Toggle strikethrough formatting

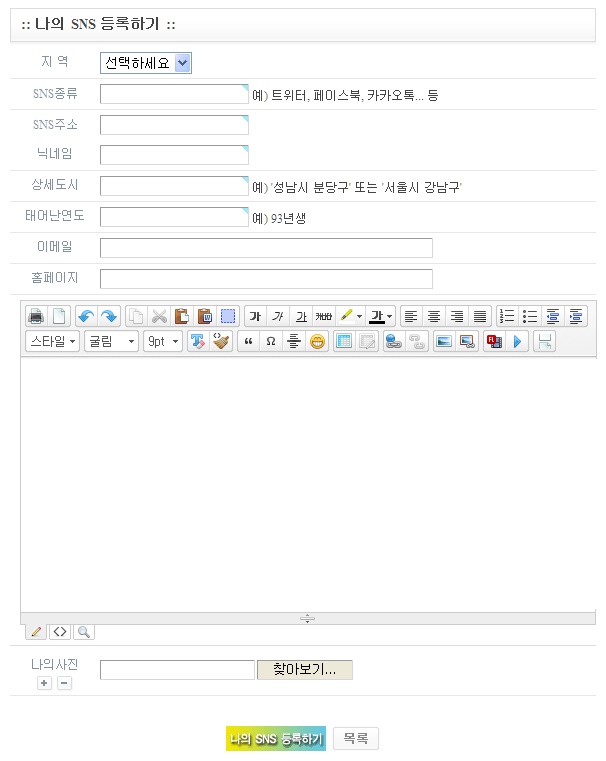(324, 316)
